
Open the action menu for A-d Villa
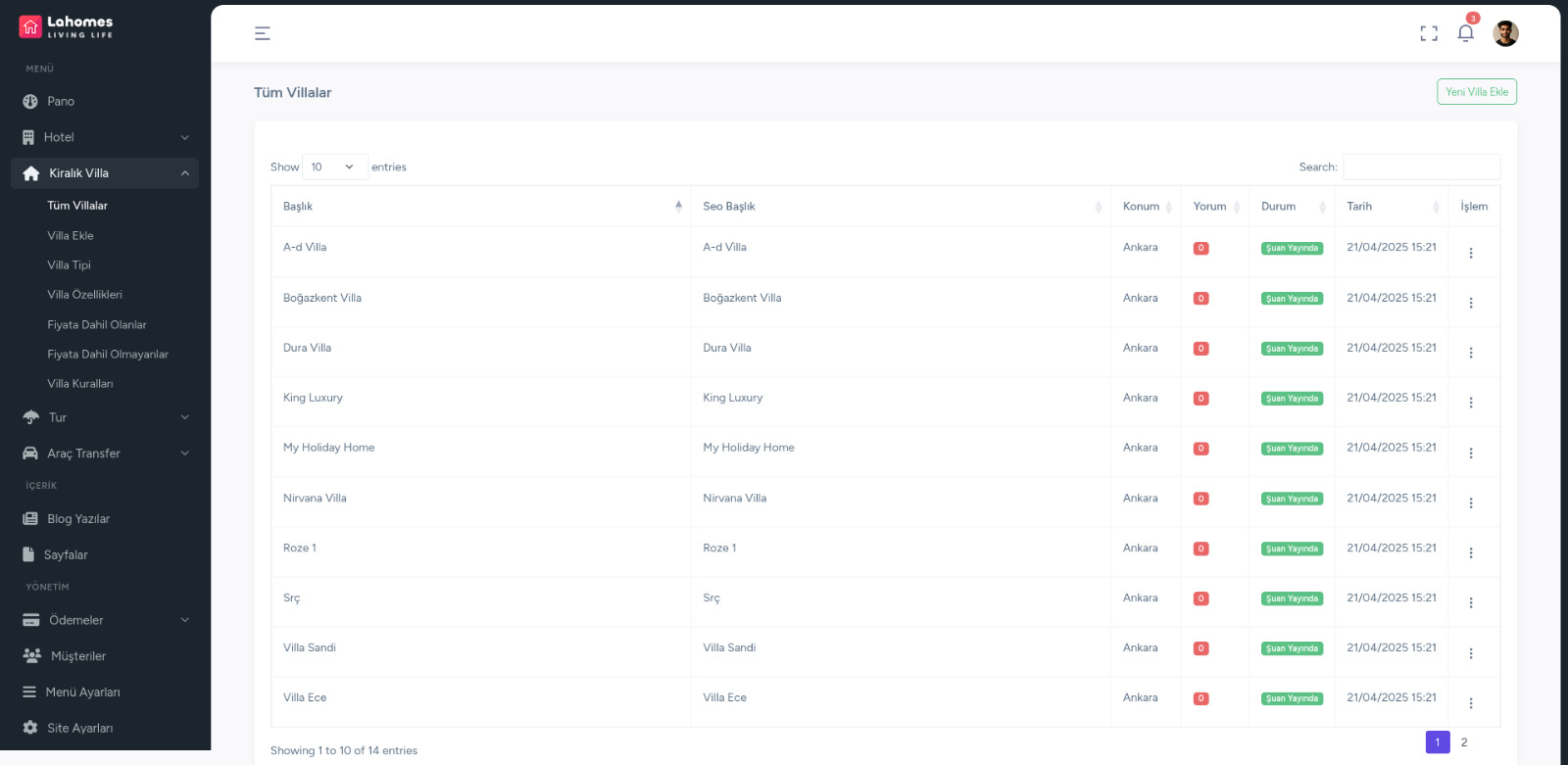tap(1471, 253)
